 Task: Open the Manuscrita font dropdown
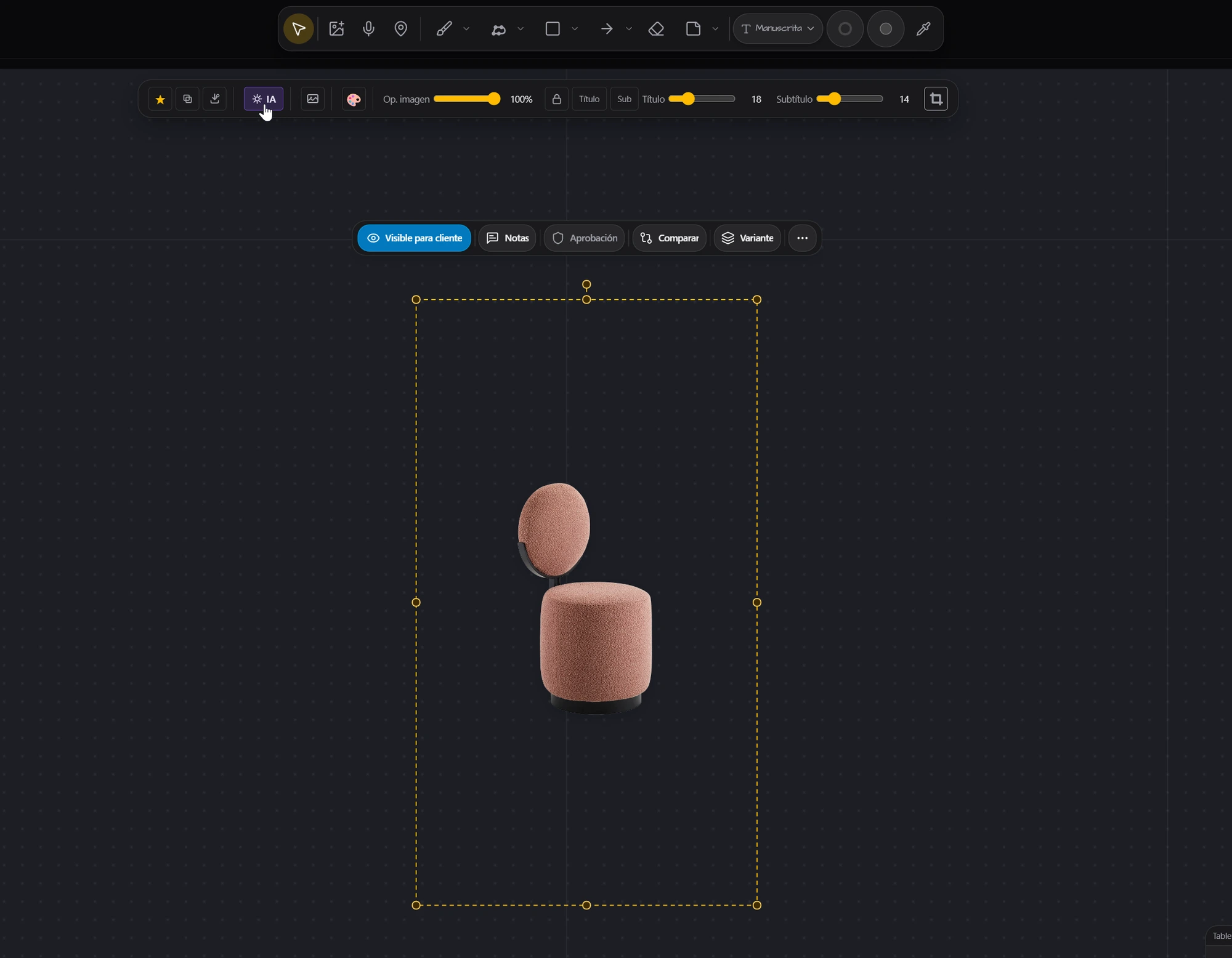(x=778, y=29)
